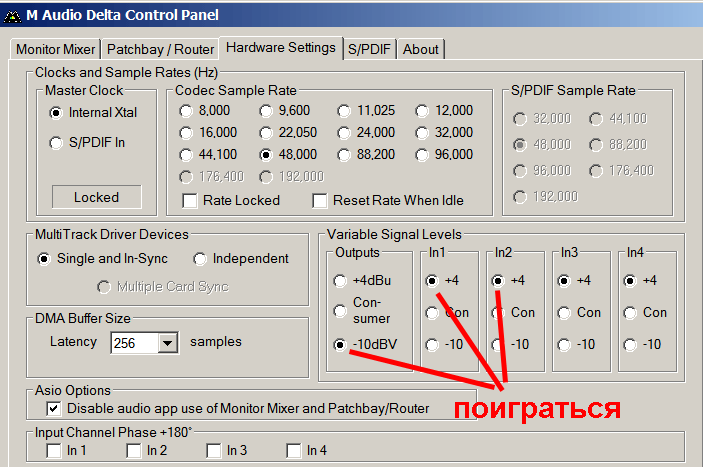703x467 pixels.
Task: Uncheck Disable audio app use option
Action: (x=54, y=408)
